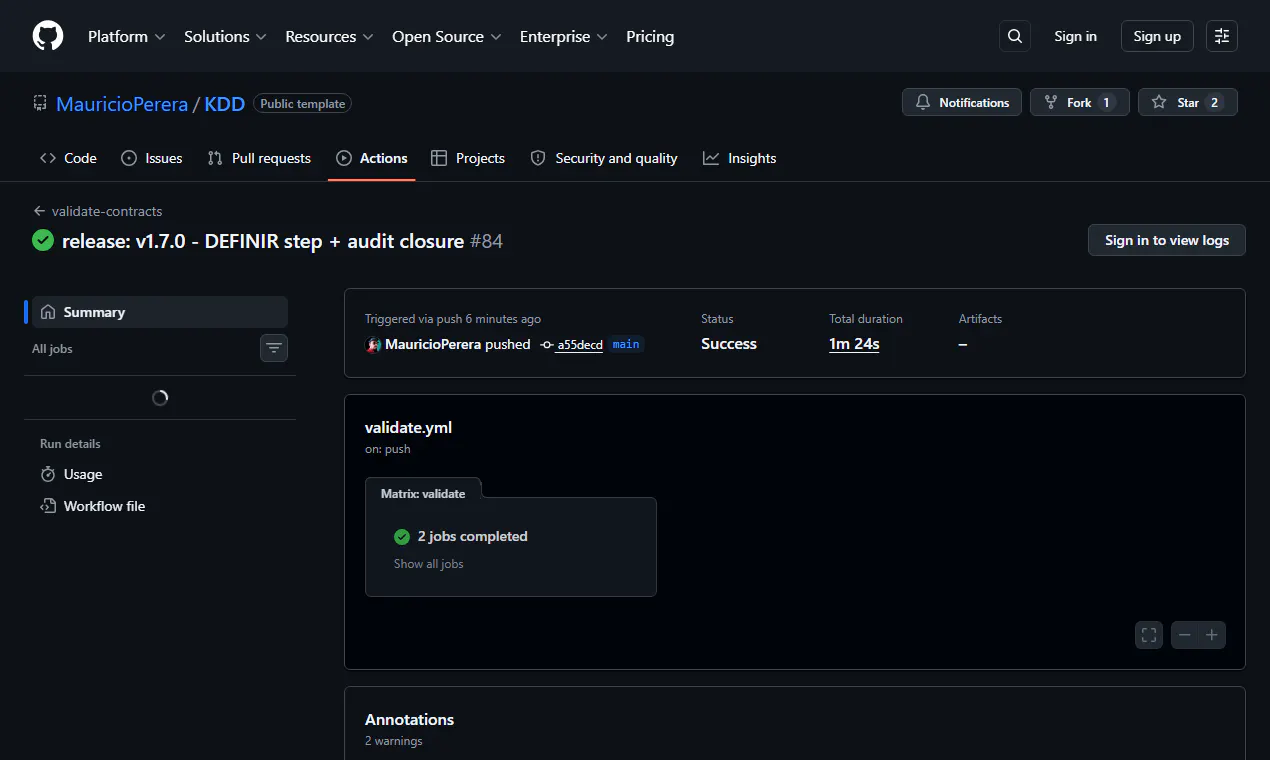Viewport: 1270px width, 760px height.
Task: Expand the Enterprise menu
Action: 563,36
